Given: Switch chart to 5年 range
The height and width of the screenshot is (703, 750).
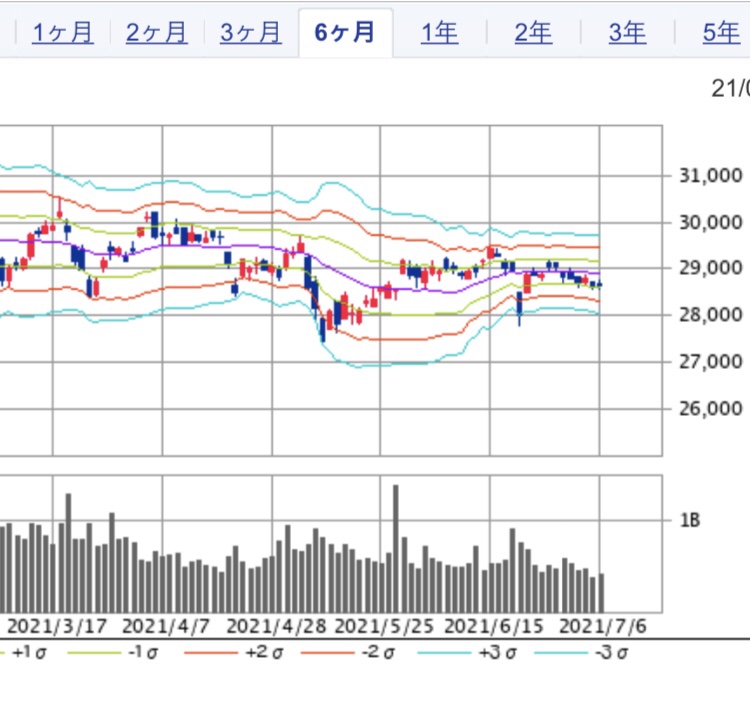Looking at the screenshot, I should point(722,33).
